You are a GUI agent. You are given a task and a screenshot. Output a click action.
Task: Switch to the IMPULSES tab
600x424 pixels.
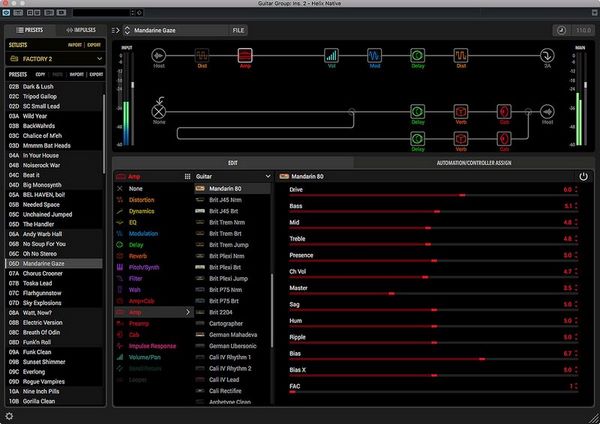[x=81, y=30]
